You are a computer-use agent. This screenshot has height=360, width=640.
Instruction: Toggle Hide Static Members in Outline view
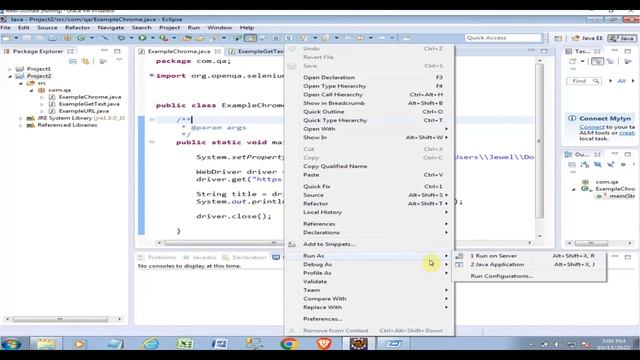point(610,164)
